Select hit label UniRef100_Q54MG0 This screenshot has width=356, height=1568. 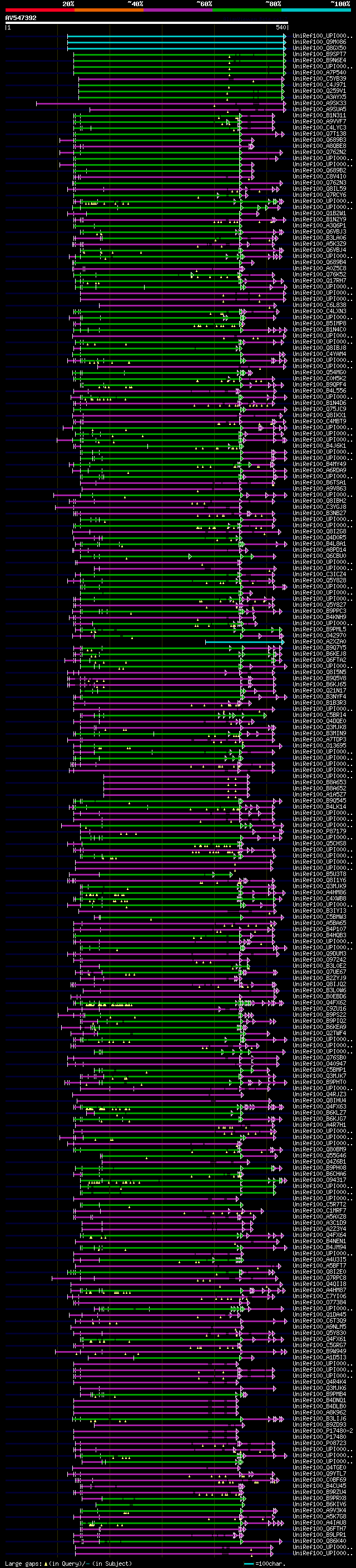[x=319, y=373]
